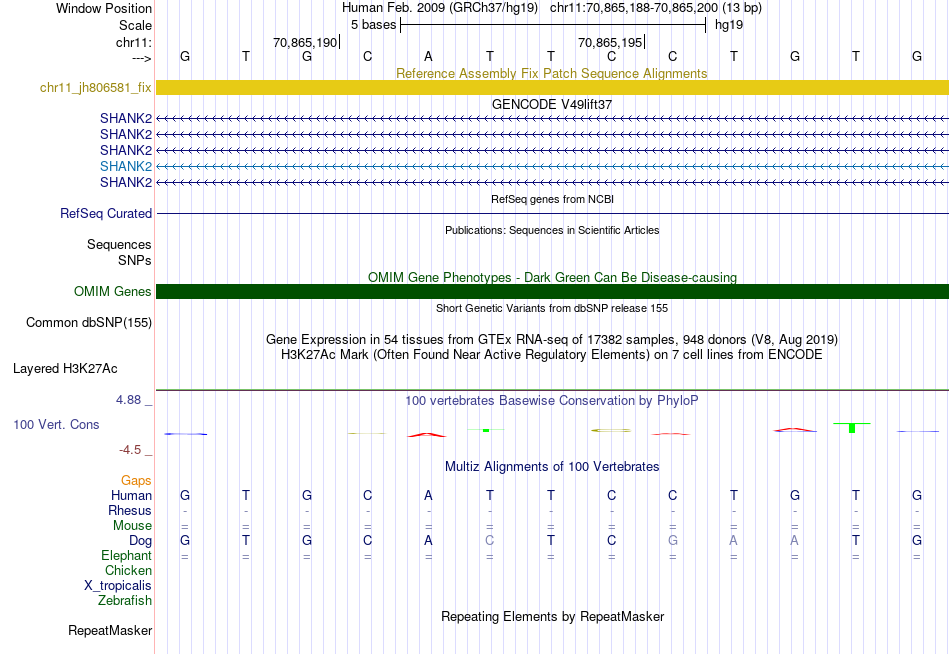Click the 5 bases scale bar line

click(553, 25)
